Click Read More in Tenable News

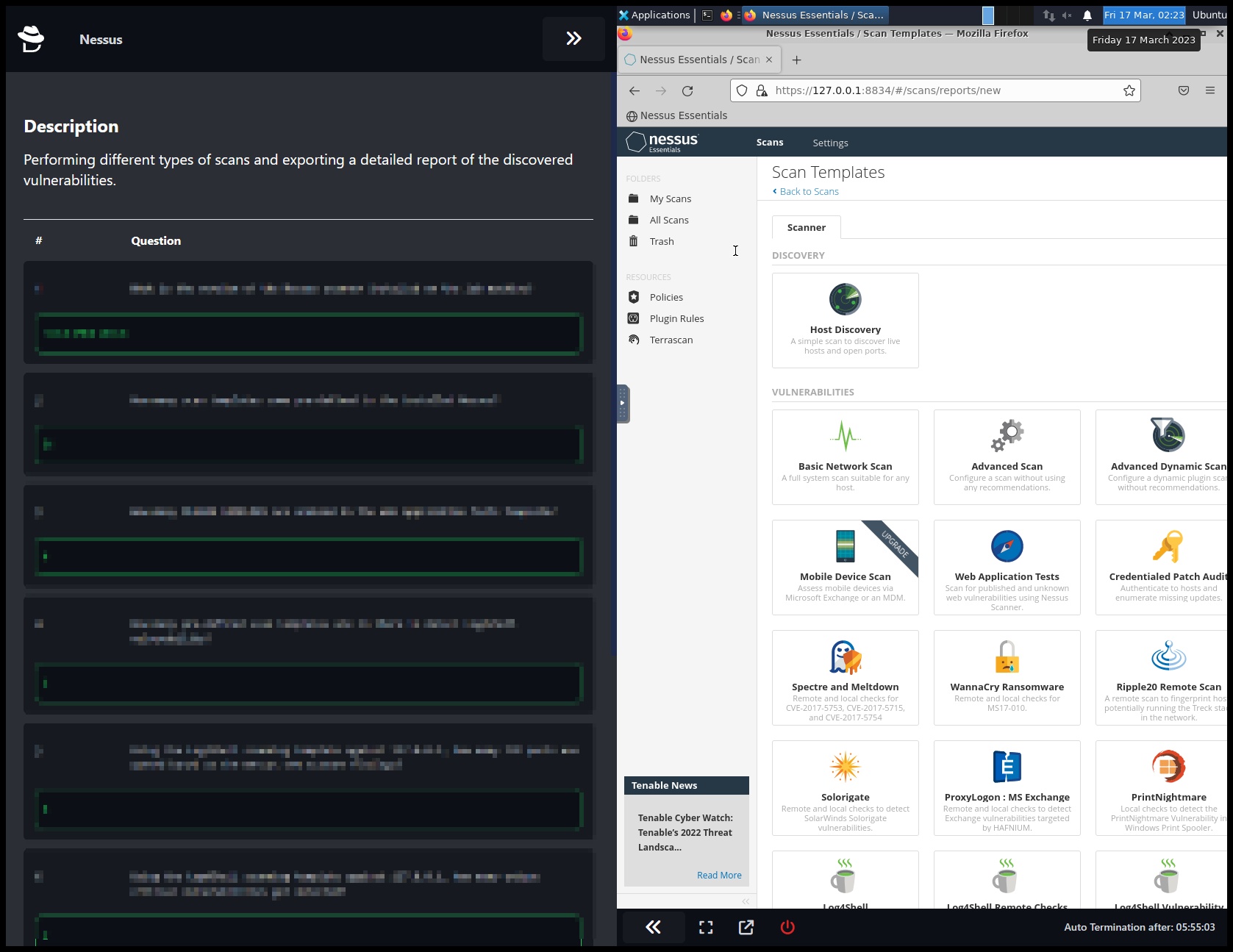718,875
